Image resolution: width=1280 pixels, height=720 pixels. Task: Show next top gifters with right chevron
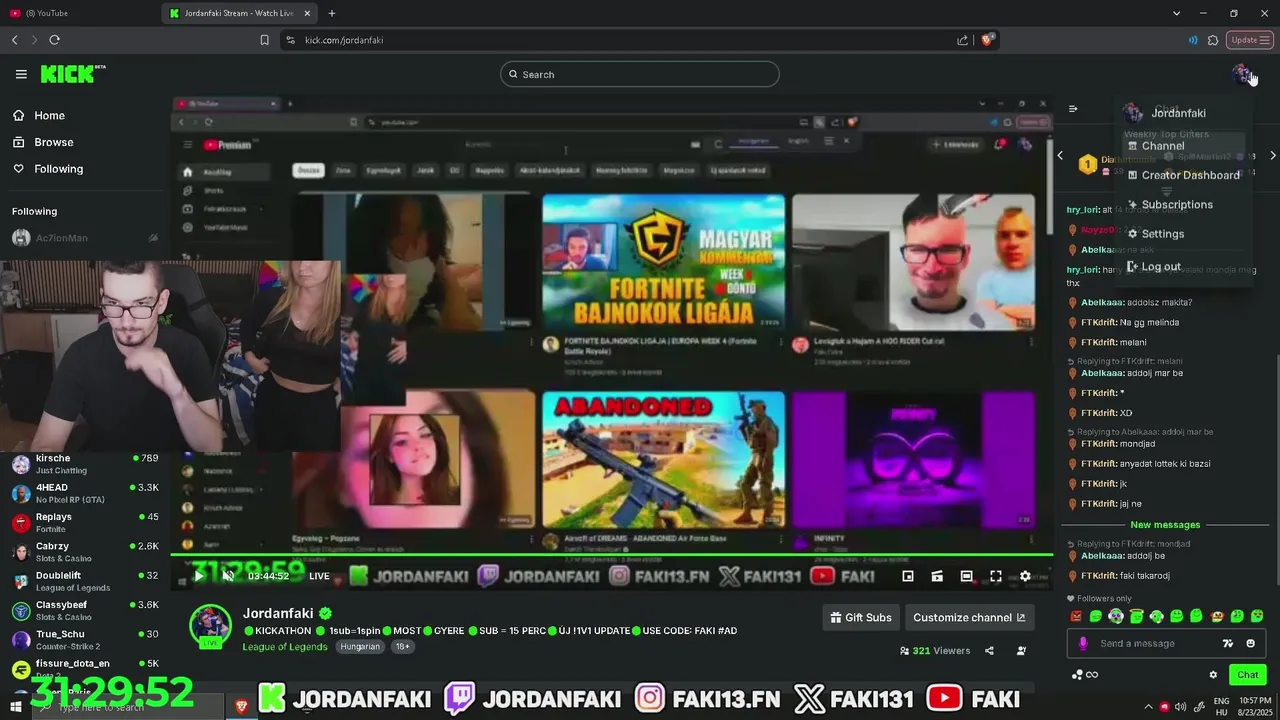click(x=1272, y=155)
